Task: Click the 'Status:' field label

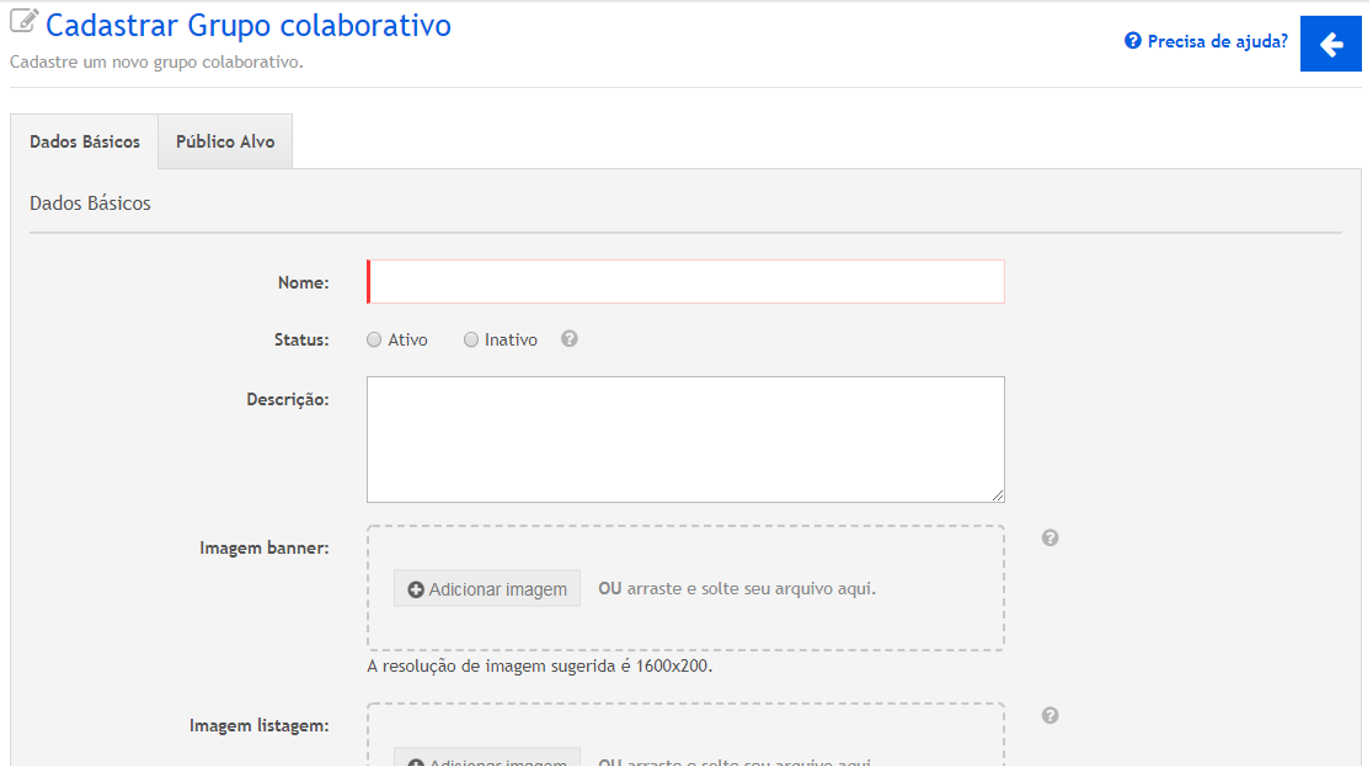Action: point(301,340)
